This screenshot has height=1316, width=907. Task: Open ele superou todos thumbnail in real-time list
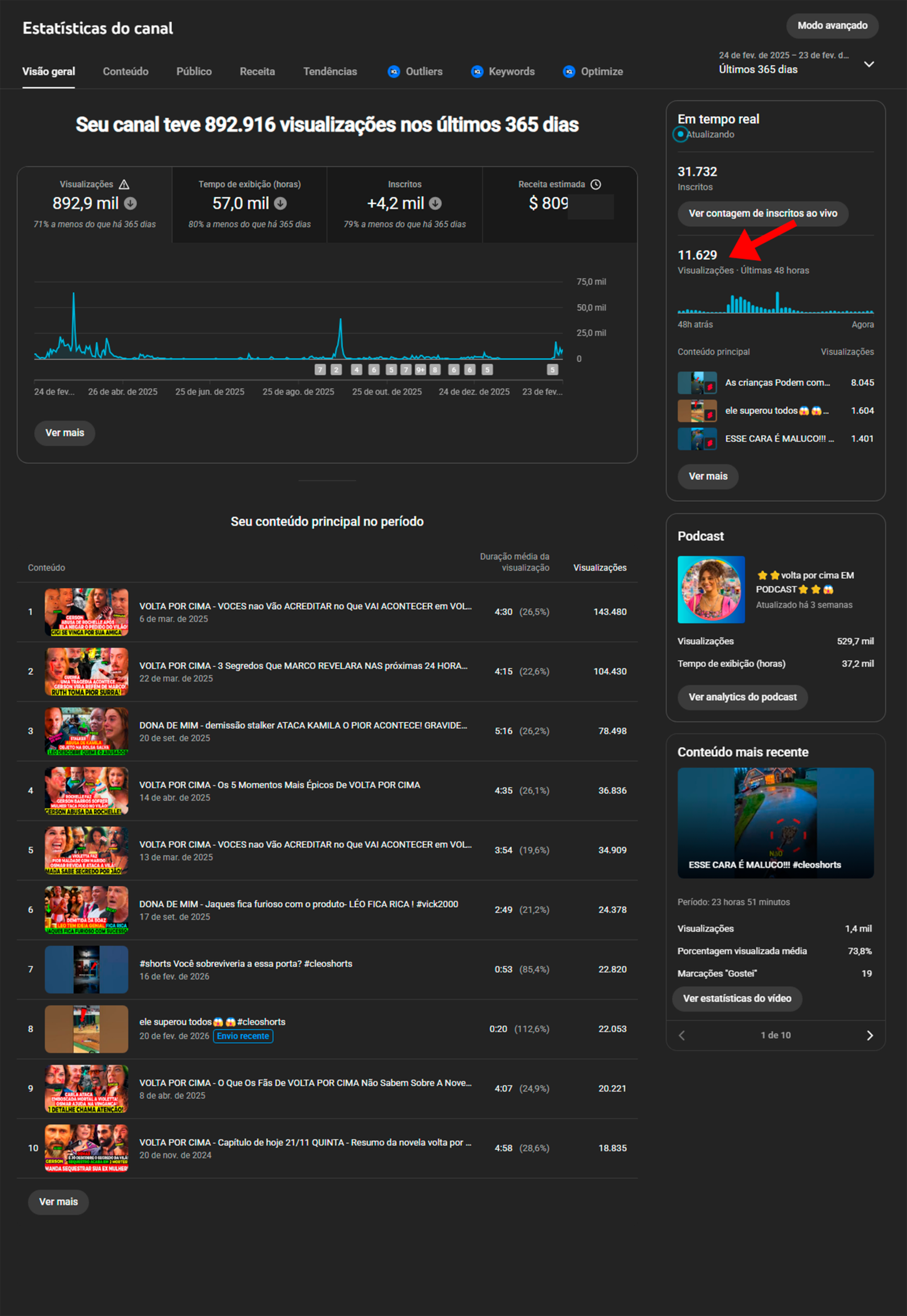click(x=697, y=411)
